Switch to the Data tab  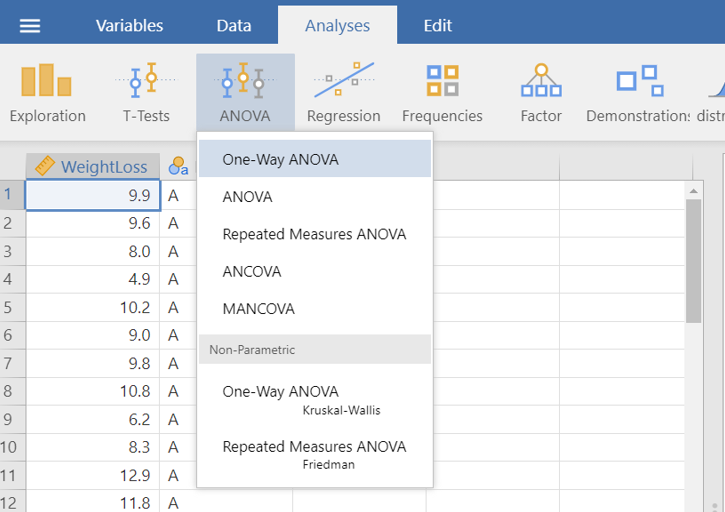233,26
